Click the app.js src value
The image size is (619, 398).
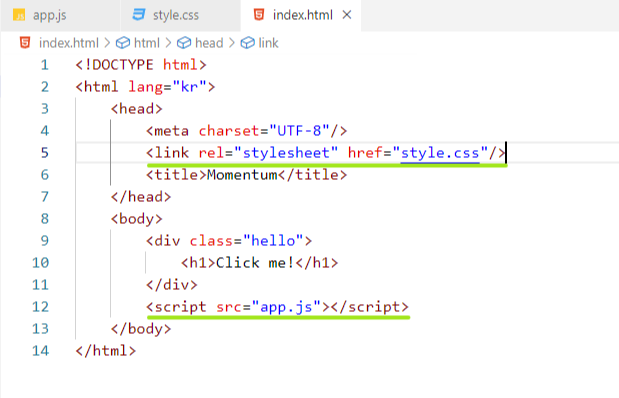tap(286, 307)
